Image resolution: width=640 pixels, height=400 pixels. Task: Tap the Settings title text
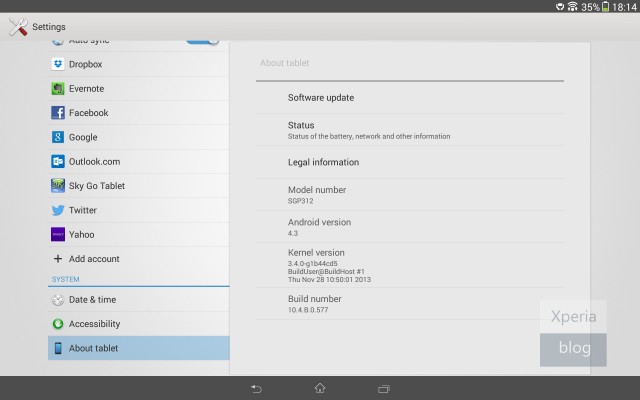(49, 27)
